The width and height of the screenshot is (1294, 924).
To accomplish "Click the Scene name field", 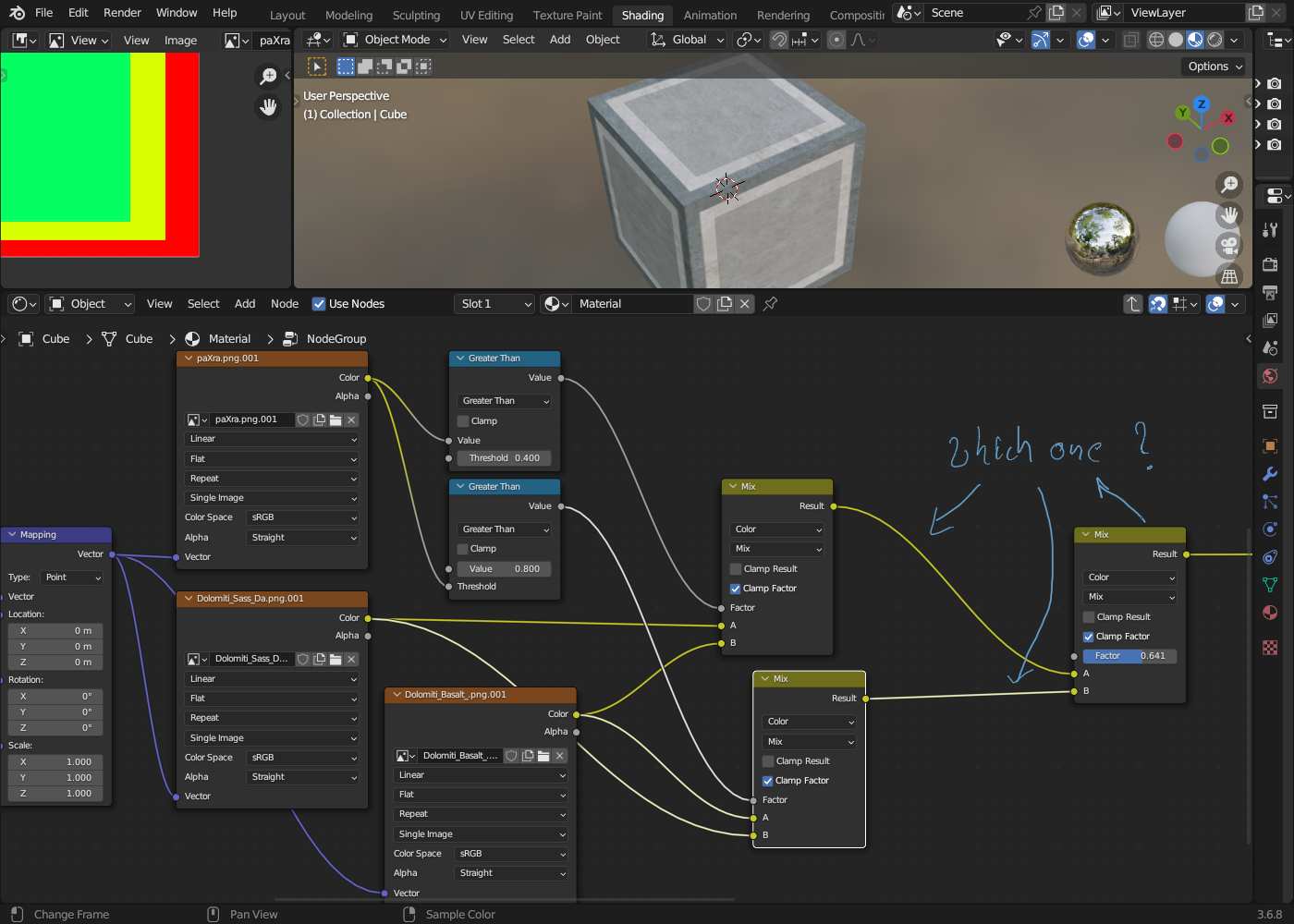I will (974, 13).
